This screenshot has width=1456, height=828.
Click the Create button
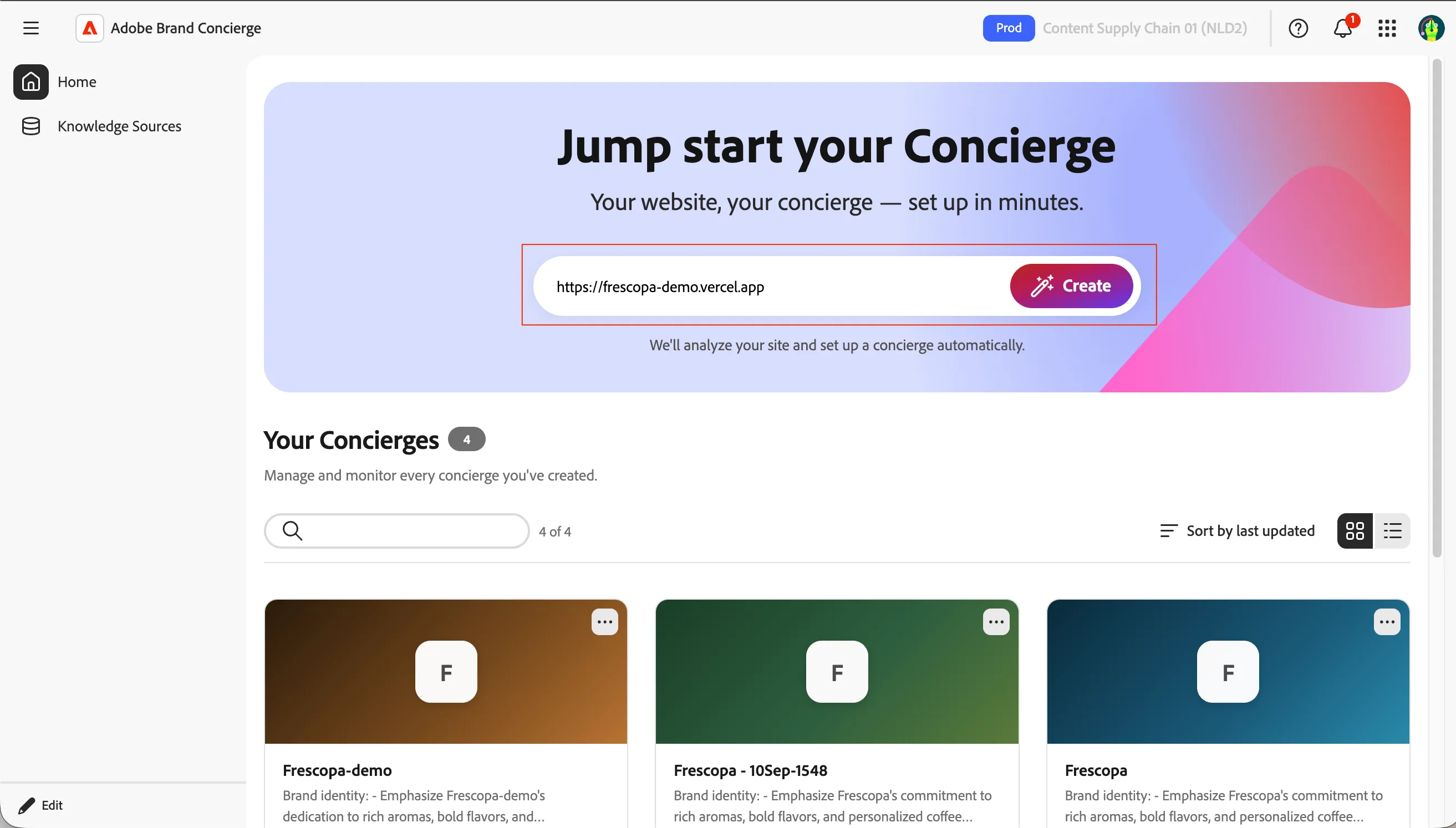coord(1072,285)
